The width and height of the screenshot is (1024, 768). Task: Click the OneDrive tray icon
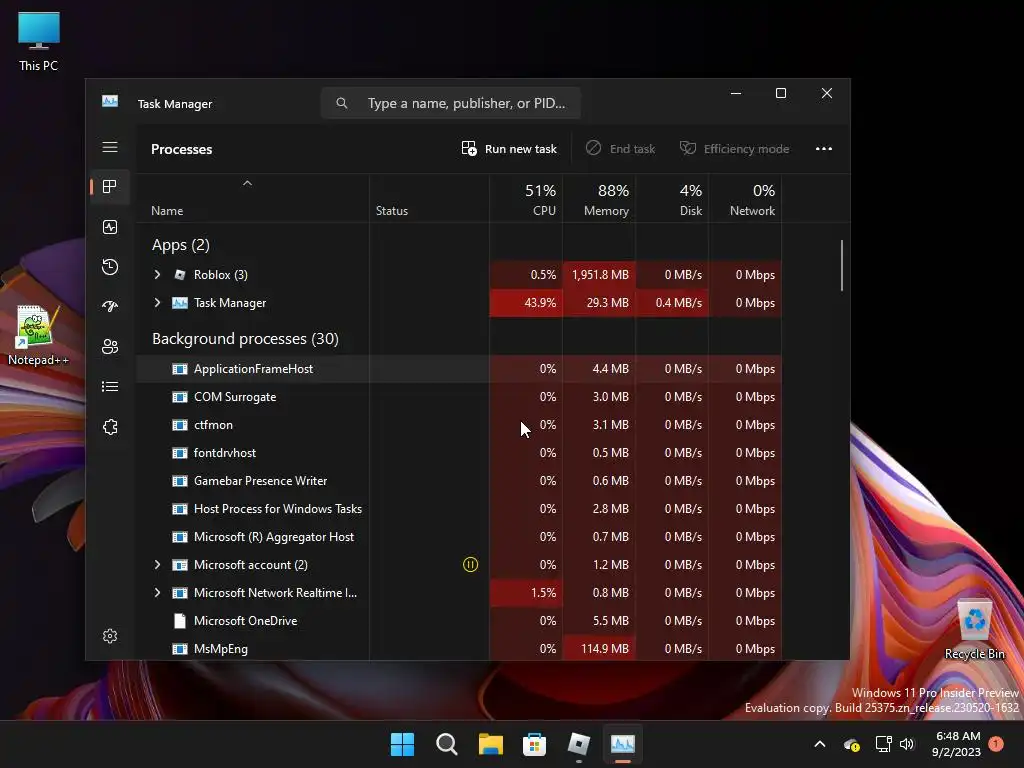[x=852, y=744]
